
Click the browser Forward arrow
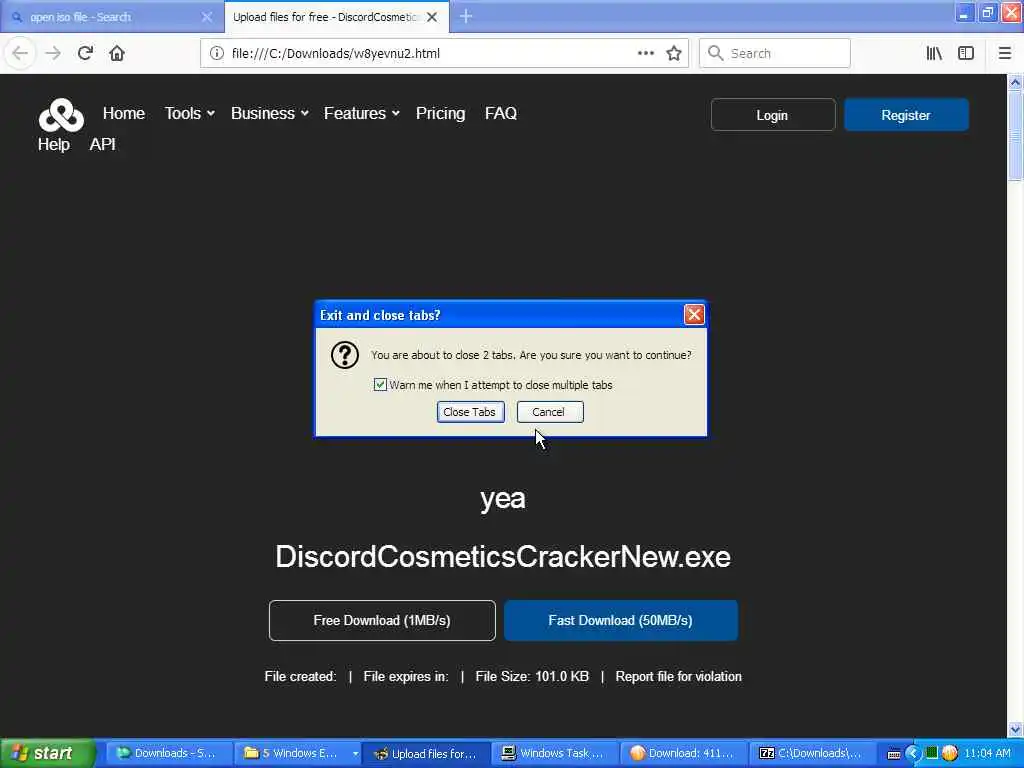53,53
